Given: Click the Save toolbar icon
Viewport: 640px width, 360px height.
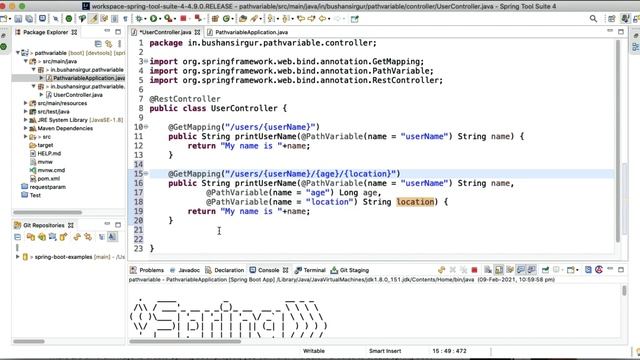Looking at the screenshot, I should click(18, 19).
